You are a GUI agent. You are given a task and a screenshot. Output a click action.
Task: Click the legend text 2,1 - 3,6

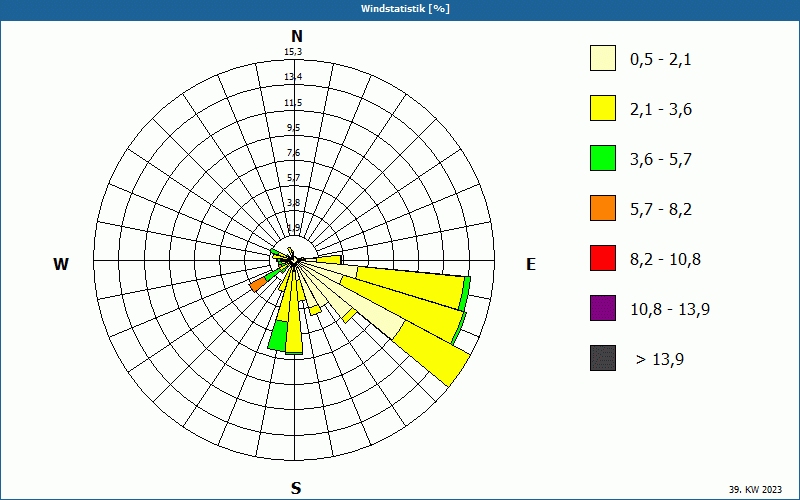click(x=661, y=110)
